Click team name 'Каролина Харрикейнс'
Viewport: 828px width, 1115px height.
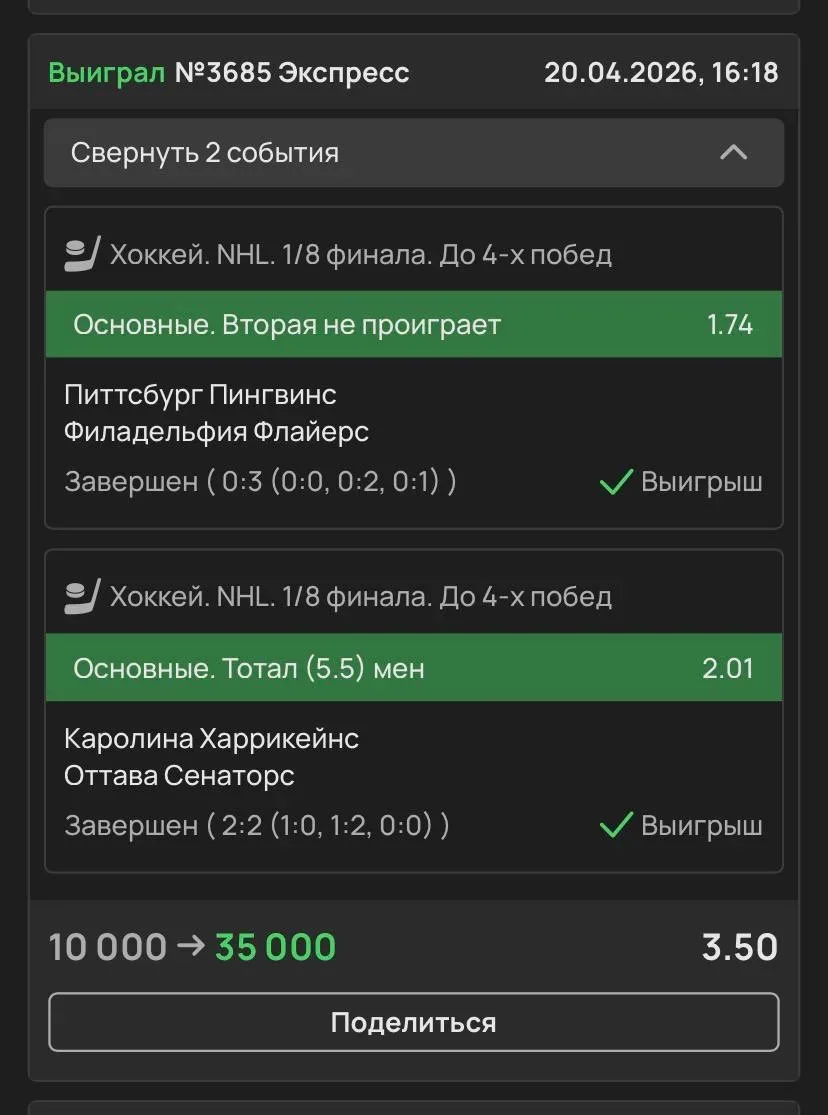[x=211, y=738]
